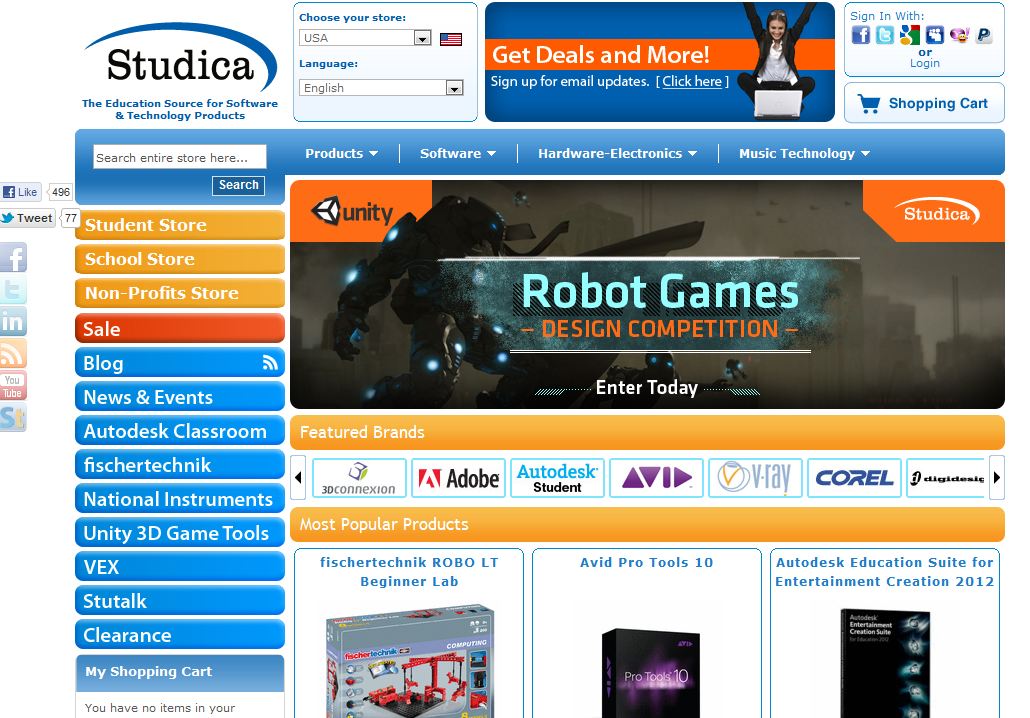Select the Adobe brand logo
This screenshot has height=718, width=1030.
point(458,478)
